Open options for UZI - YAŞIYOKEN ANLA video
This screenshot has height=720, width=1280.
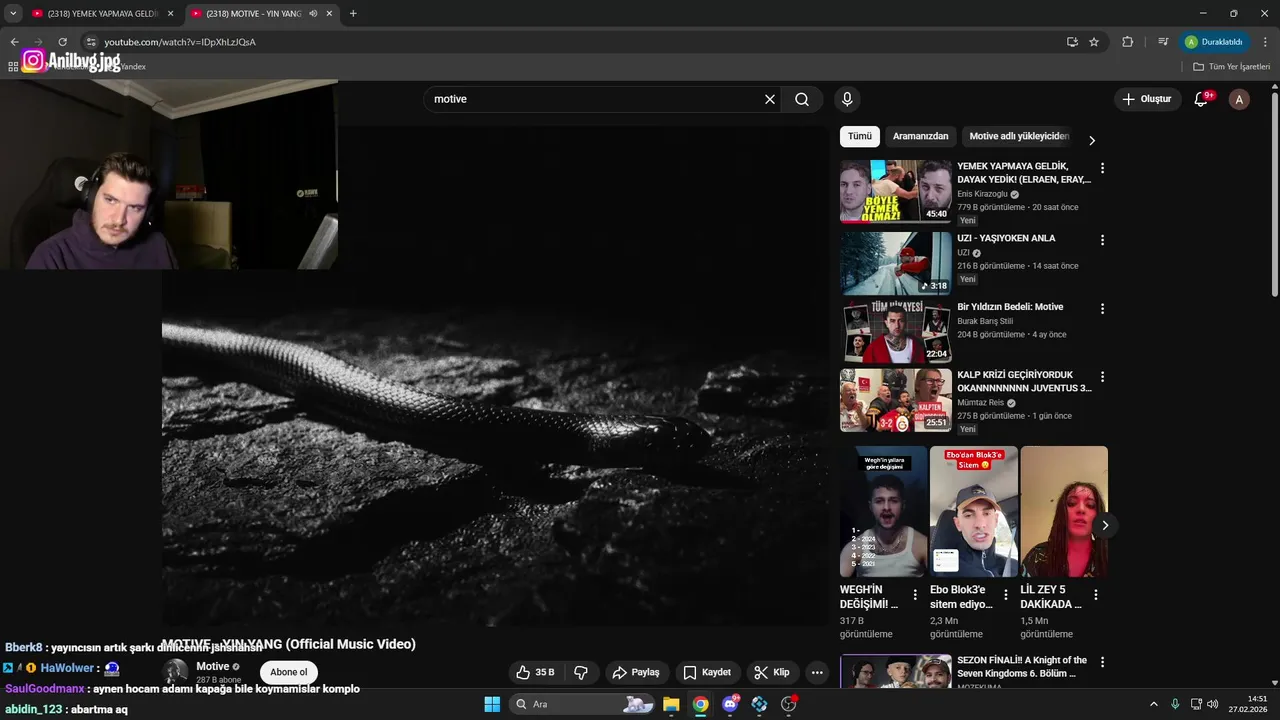pyautogui.click(x=1102, y=240)
